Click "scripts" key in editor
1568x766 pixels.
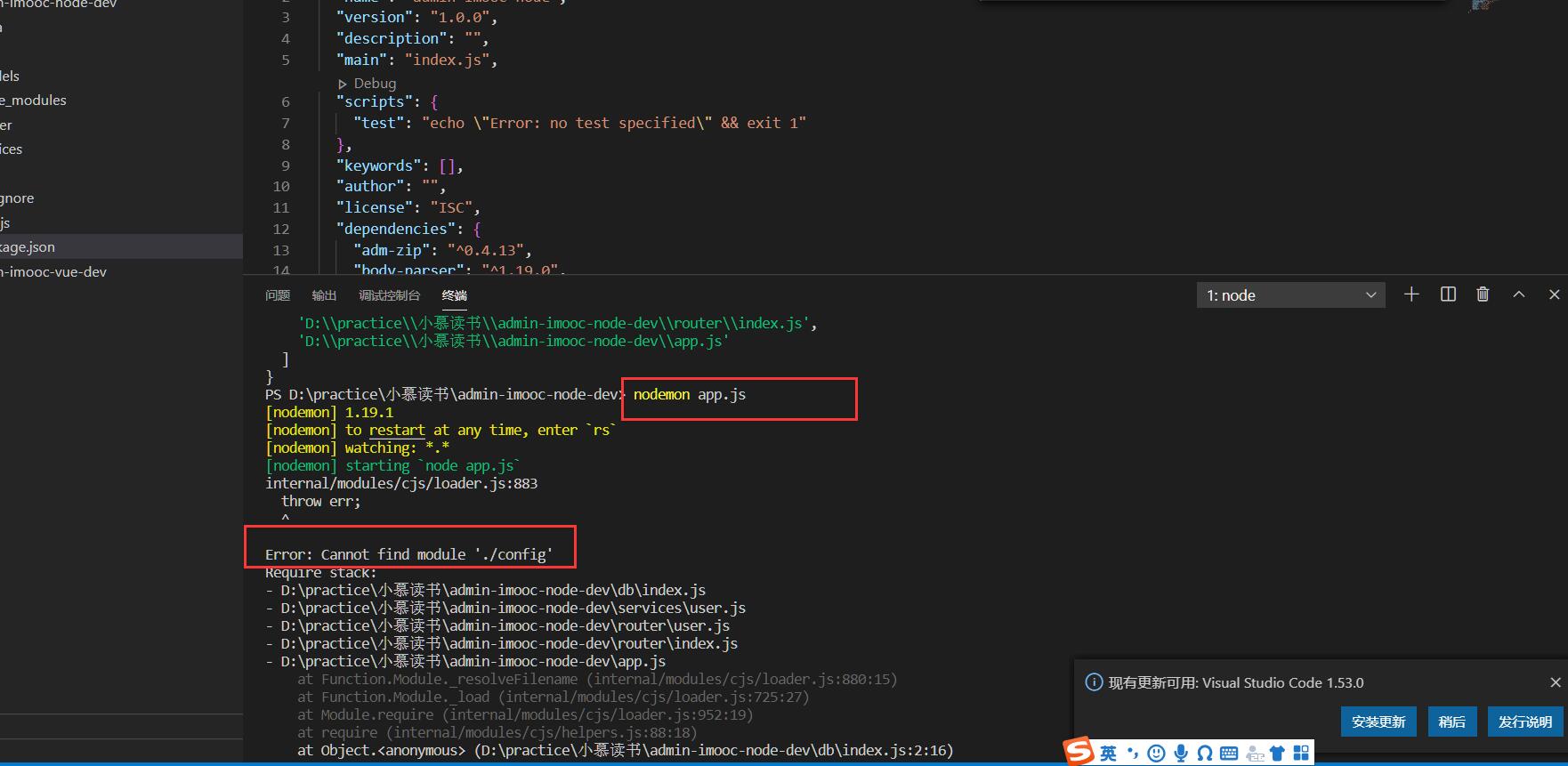pyautogui.click(x=375, y=101)
